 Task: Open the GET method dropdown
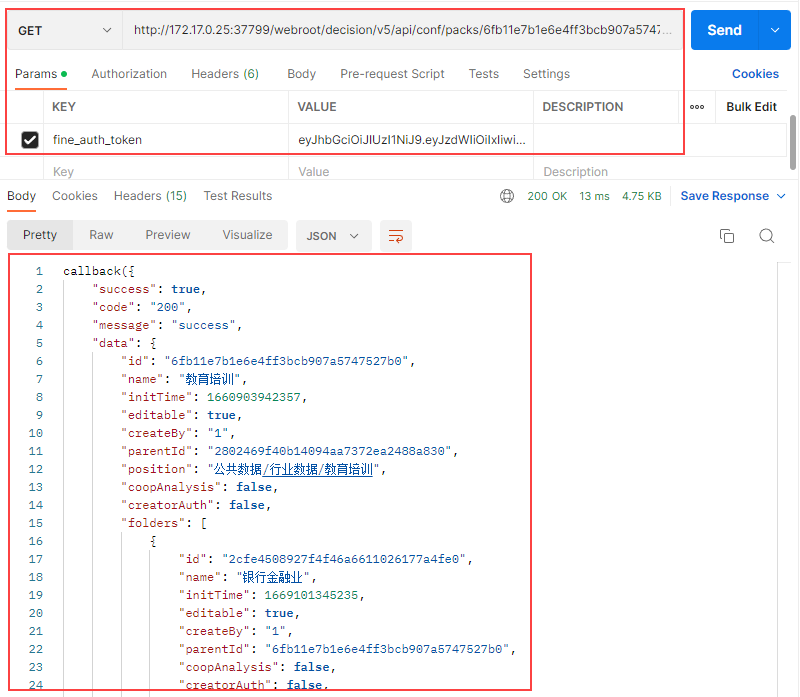coord(65,31)
